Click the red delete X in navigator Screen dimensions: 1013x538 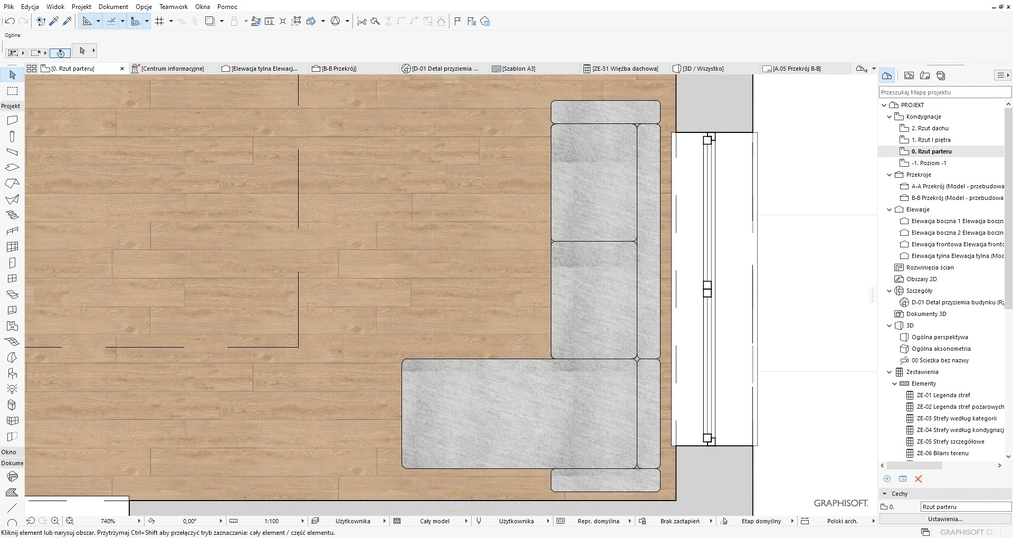(x=918, y=479)
